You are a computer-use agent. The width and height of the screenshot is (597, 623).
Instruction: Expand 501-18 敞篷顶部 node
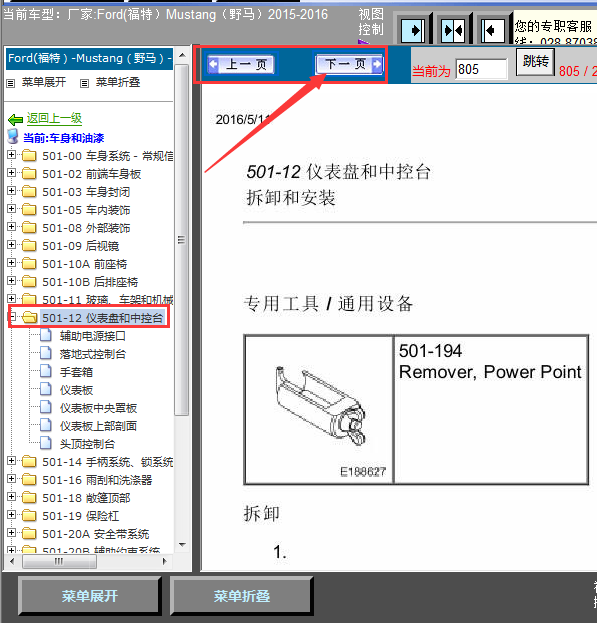coord(12,497)
